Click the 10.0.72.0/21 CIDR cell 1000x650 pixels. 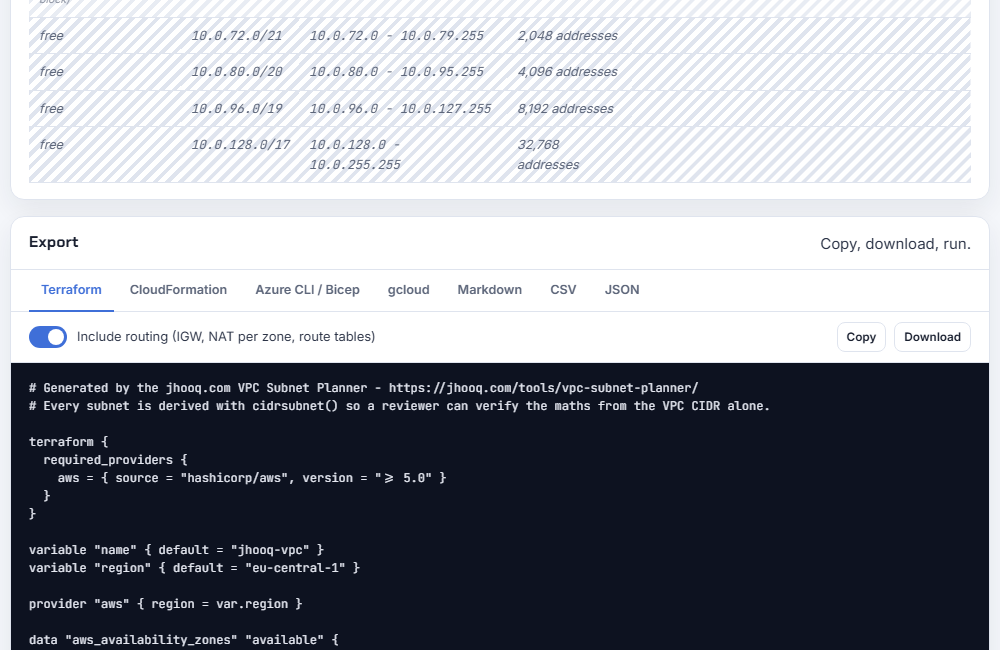pos(237,36)
